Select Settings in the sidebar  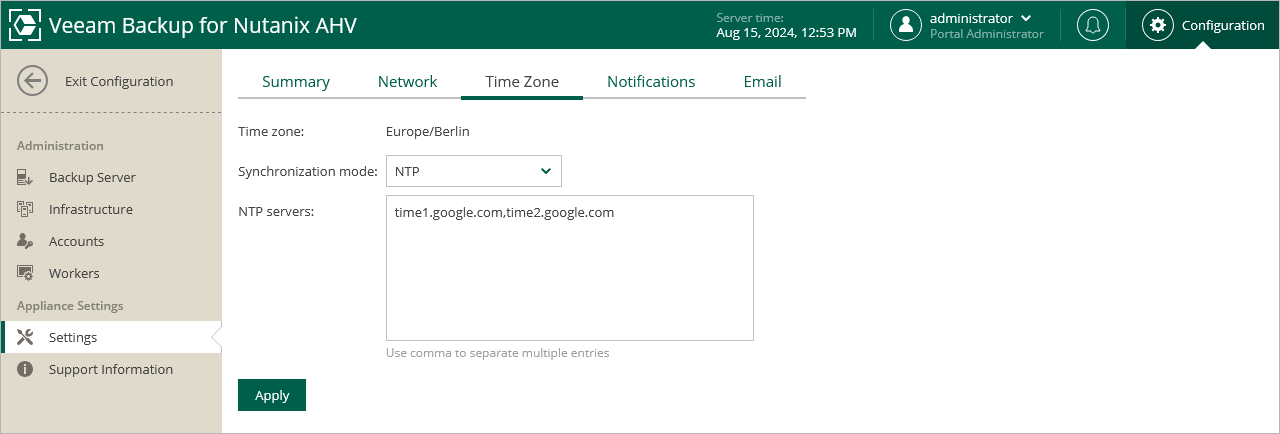pyautogui.click(x=111, y=338)
